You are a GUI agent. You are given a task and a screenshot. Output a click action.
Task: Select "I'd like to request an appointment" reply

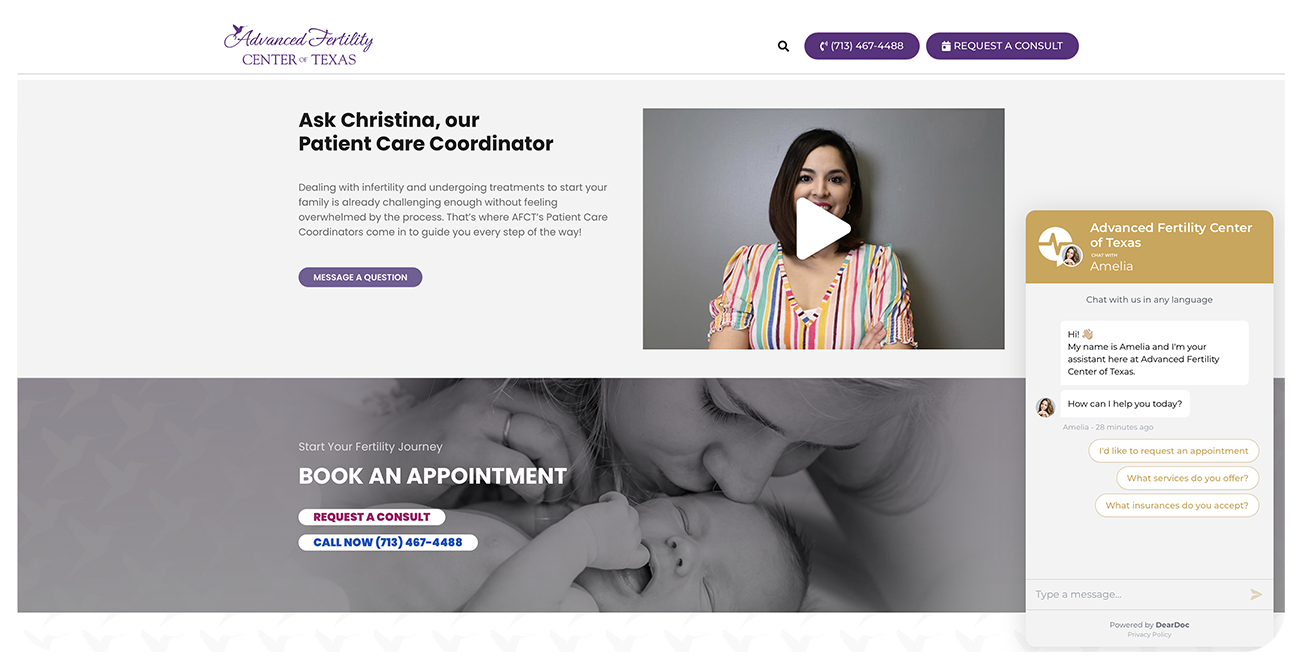[1173, 451]
